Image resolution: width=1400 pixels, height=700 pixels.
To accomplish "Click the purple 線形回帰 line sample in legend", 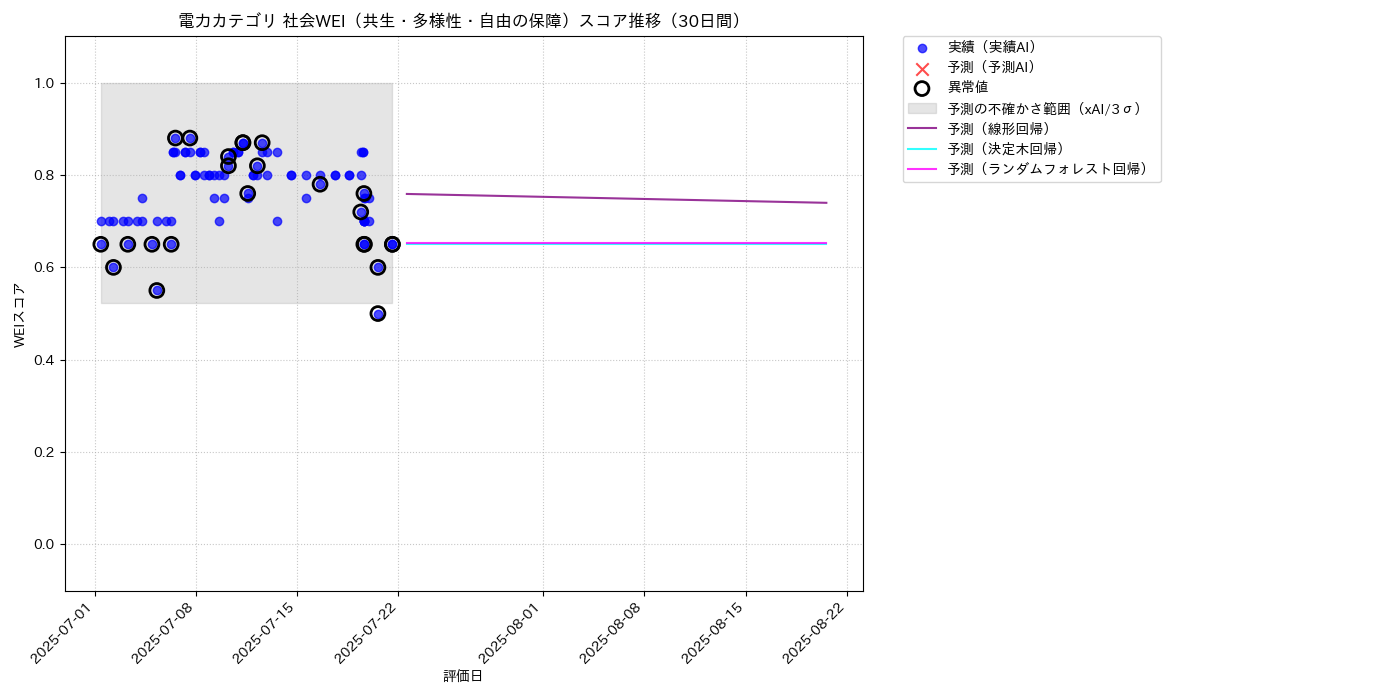I will tap(922, 128).
